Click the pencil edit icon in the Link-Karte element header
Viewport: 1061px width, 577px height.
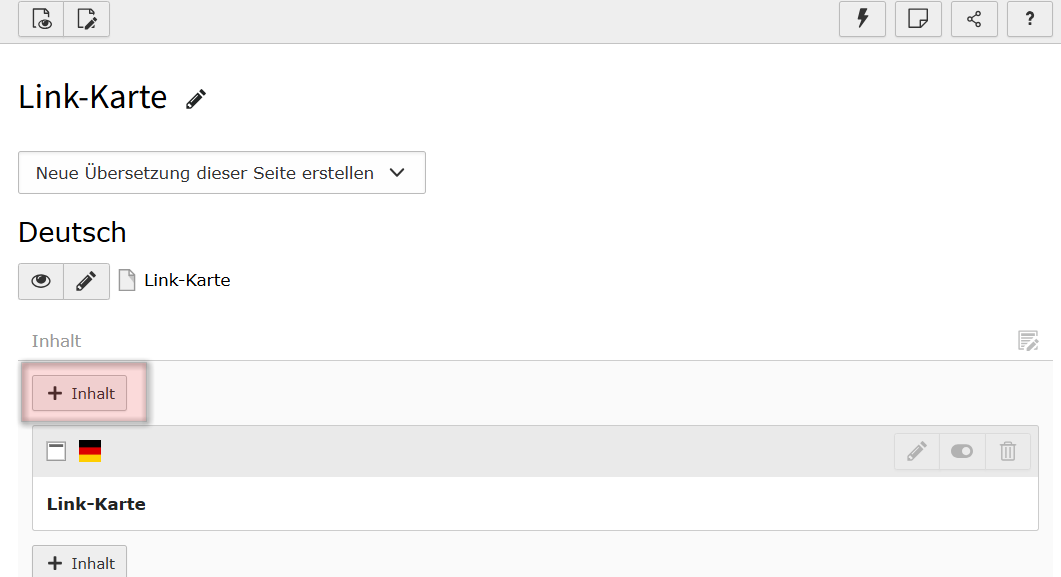[916, 451]
